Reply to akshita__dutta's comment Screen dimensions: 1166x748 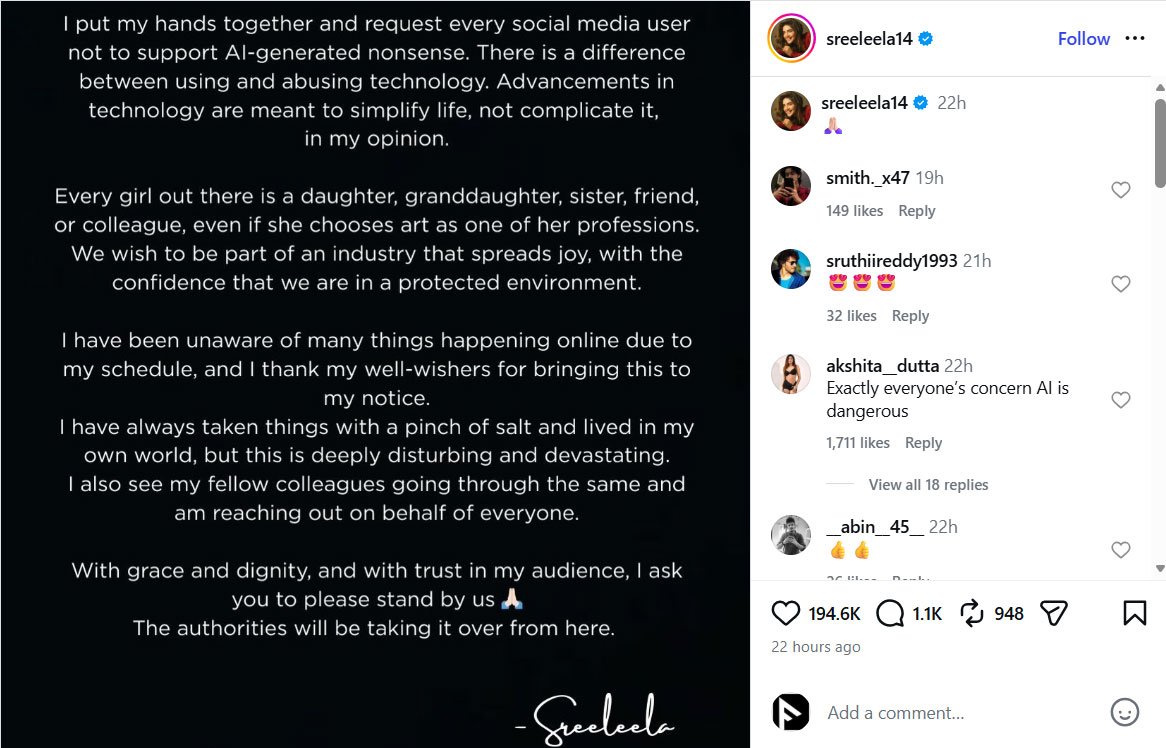923,443
